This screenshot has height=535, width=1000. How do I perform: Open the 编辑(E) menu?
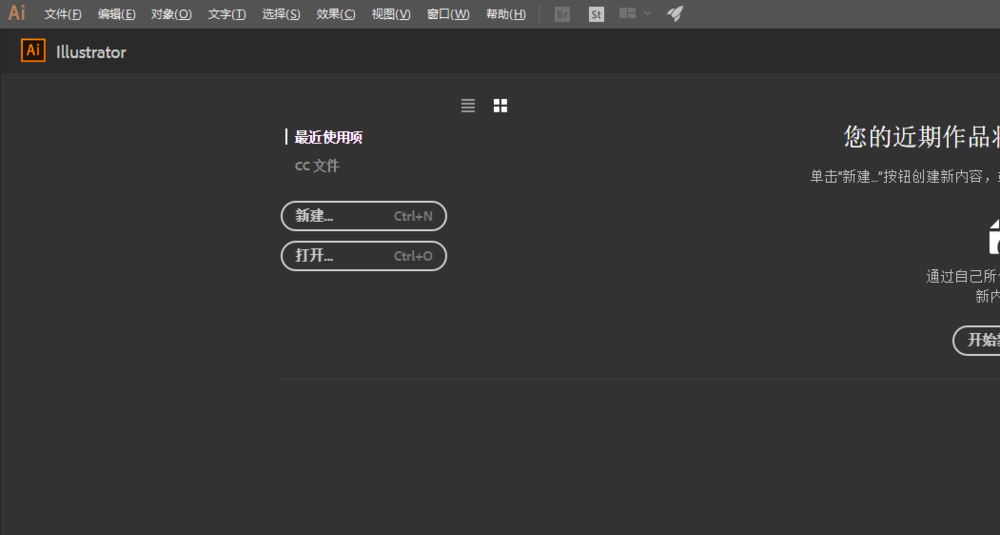116,14
